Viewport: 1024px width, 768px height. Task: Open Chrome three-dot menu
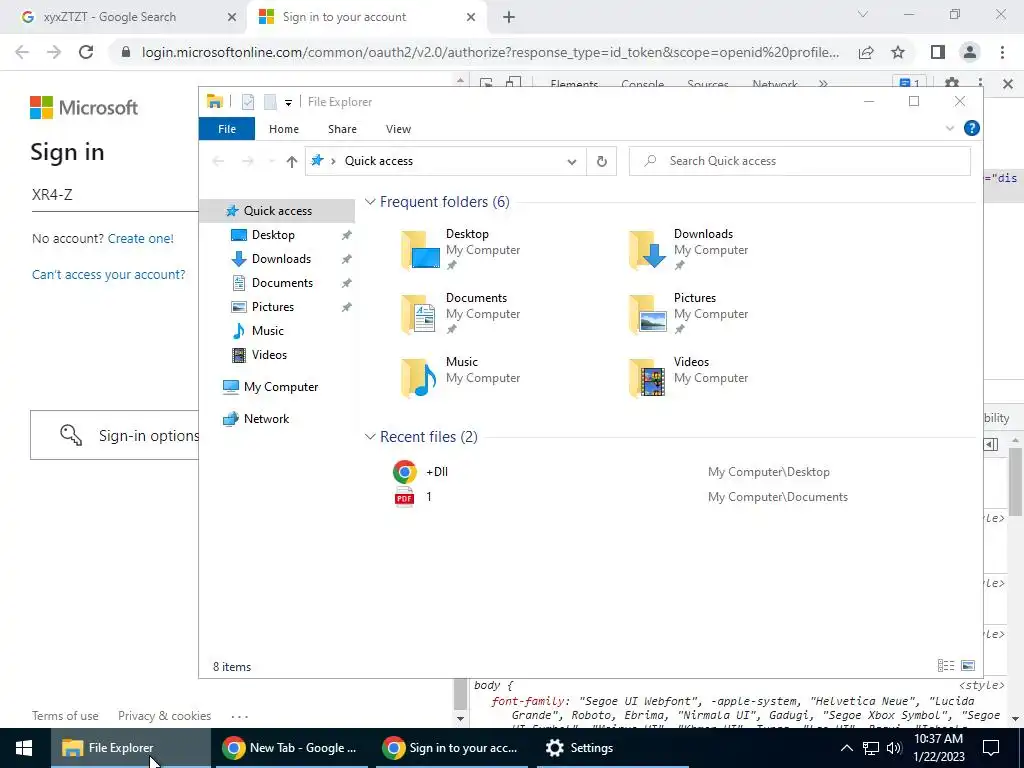(1002, 52)
